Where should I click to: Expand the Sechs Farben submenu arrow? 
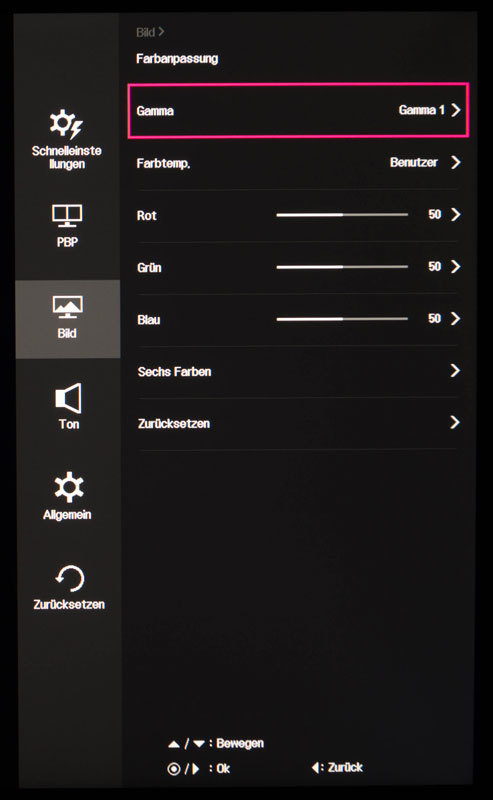[455, 370]
